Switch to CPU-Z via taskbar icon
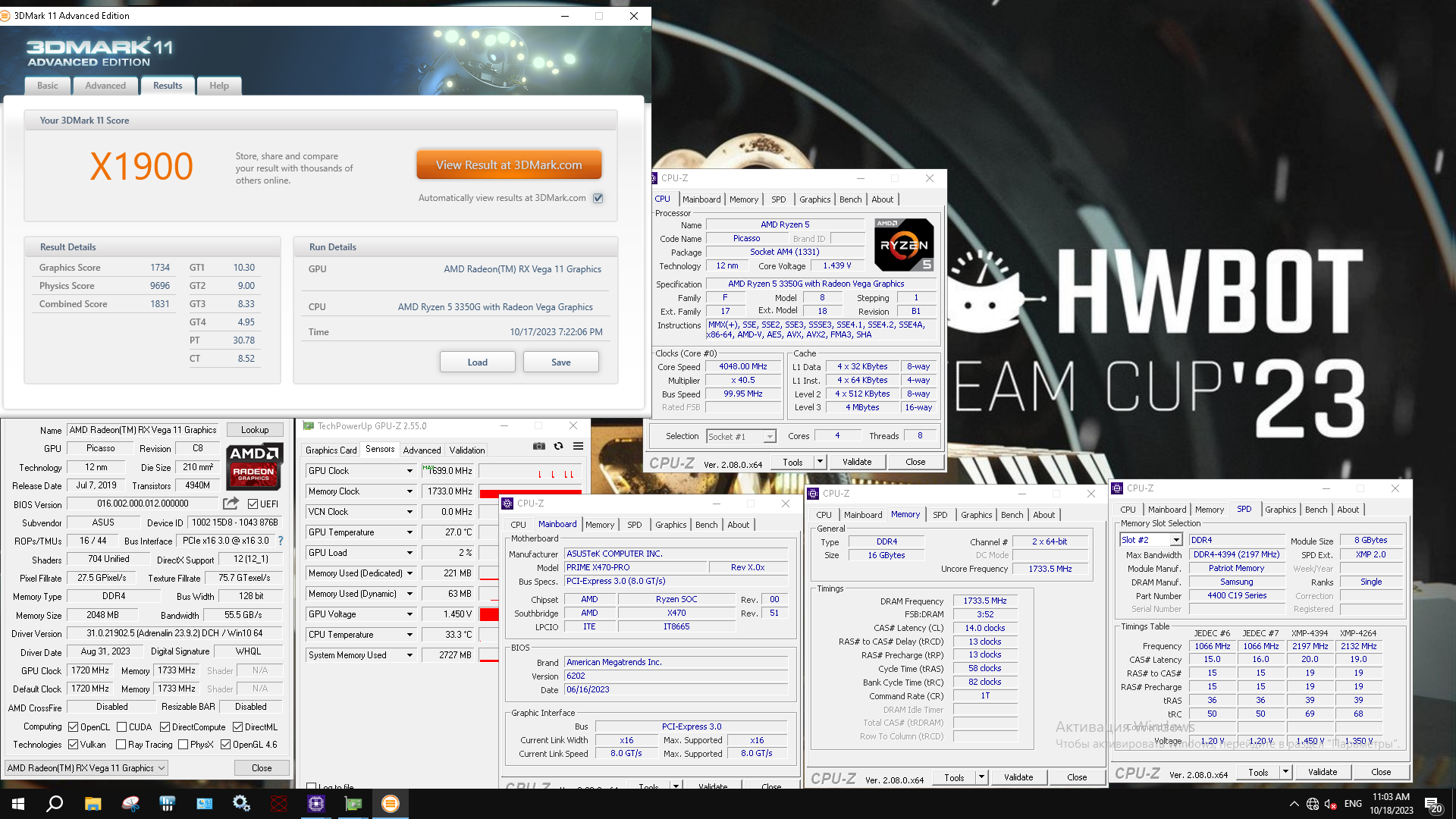Viewport: 1456px width, 819px height. pos(316,804)
